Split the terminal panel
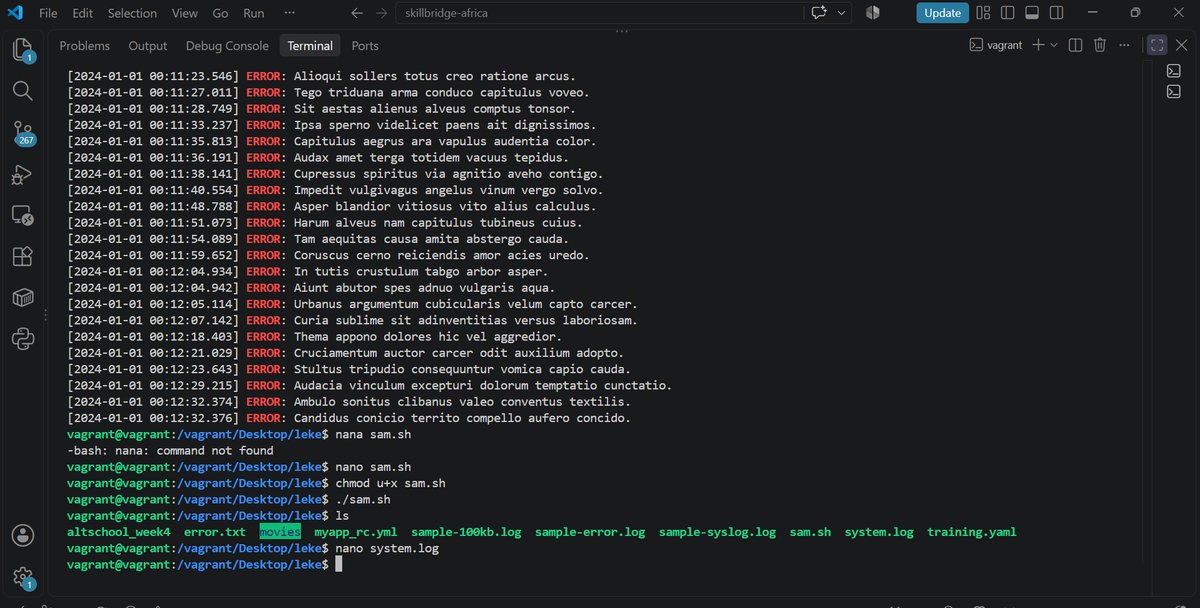The height and width of the screenshot is (608, 1200). [x=1075, y=45]
